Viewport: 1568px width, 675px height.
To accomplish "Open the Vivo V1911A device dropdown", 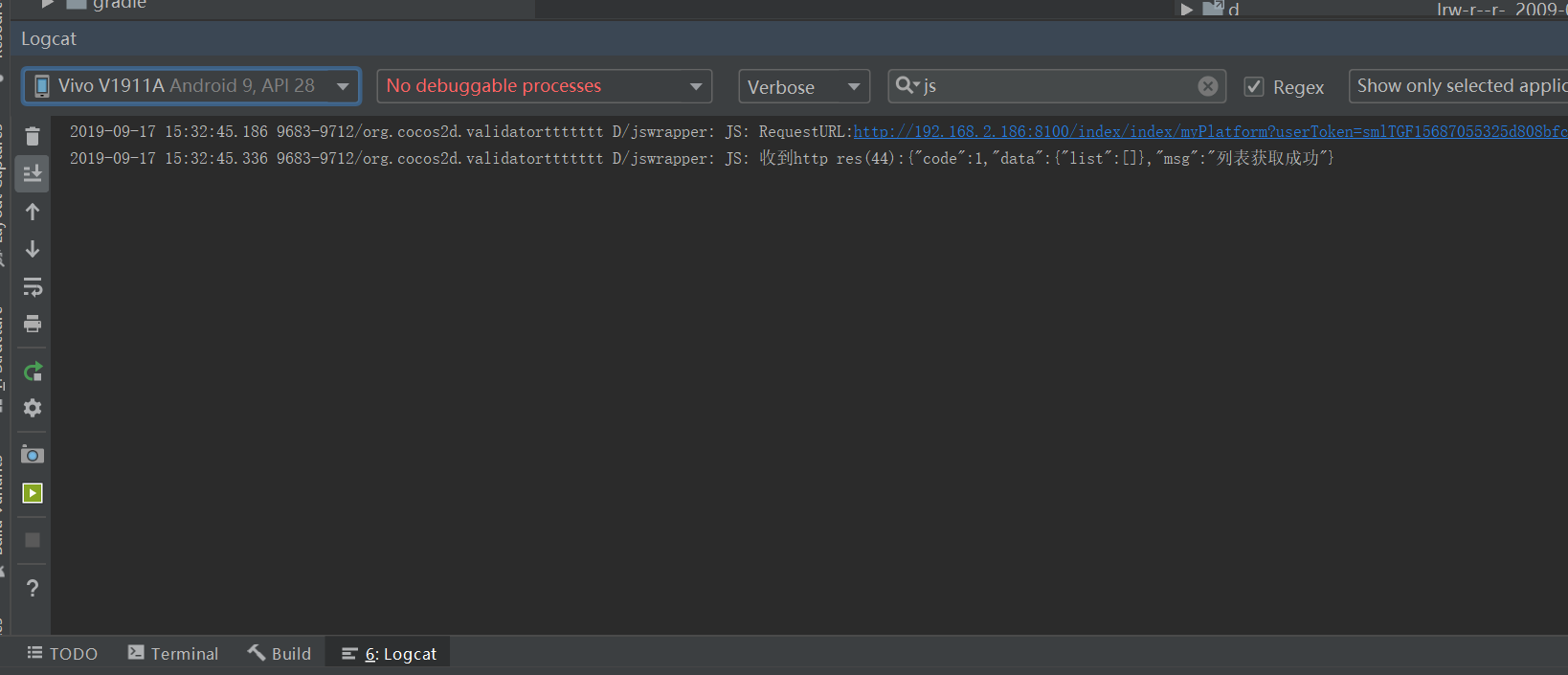I will [191, 86].
